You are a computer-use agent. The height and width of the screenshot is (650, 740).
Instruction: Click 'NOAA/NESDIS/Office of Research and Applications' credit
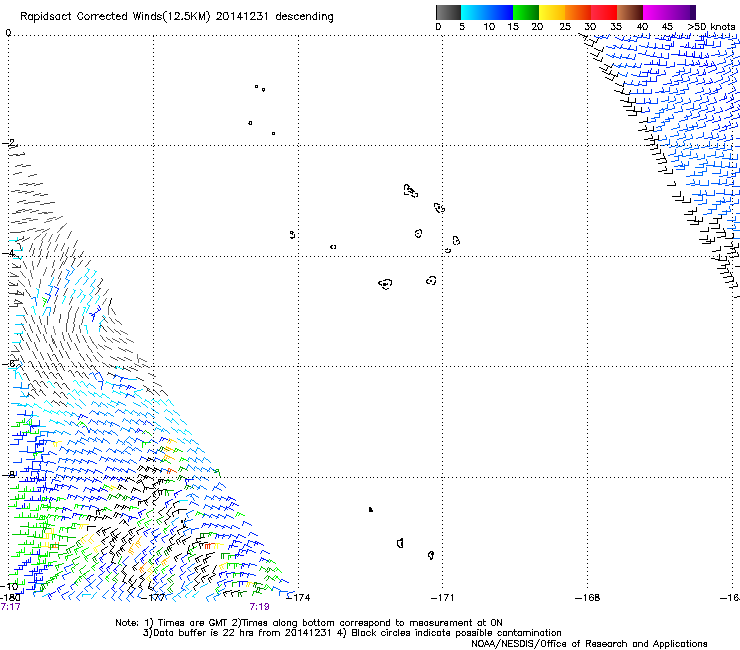point(589,644)
